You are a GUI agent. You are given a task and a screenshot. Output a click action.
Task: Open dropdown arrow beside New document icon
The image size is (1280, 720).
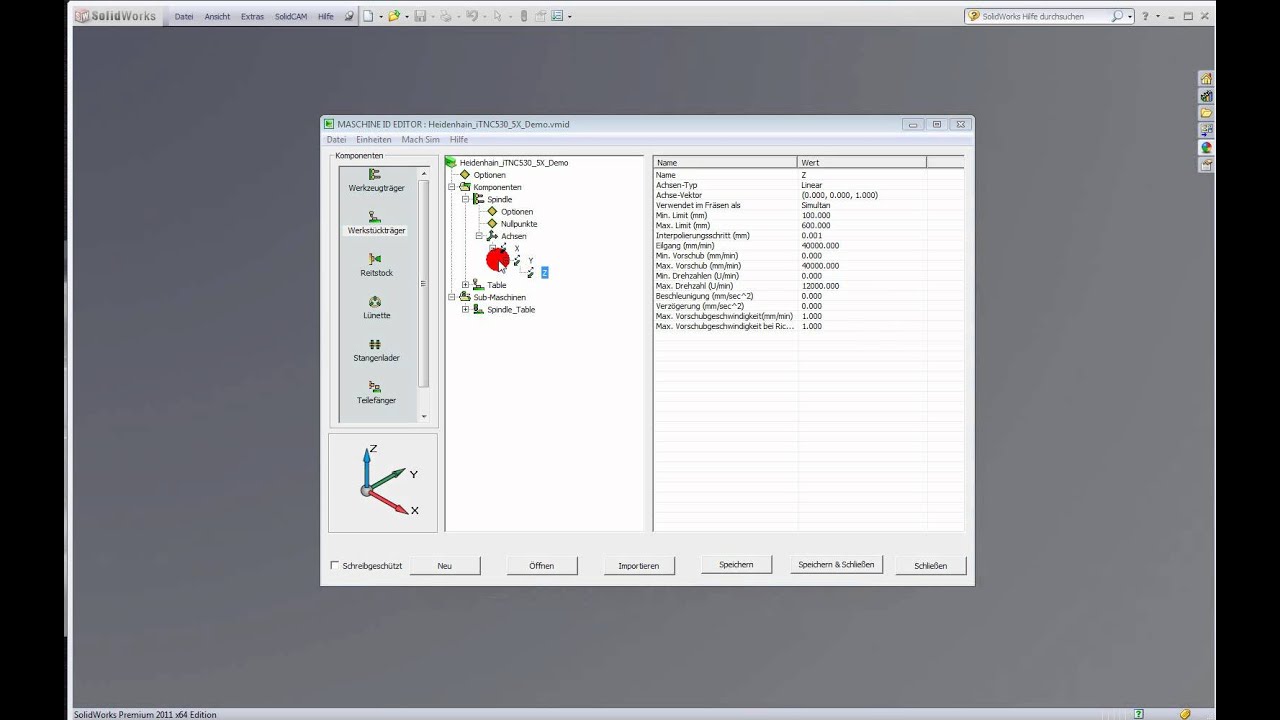[380, 16]
